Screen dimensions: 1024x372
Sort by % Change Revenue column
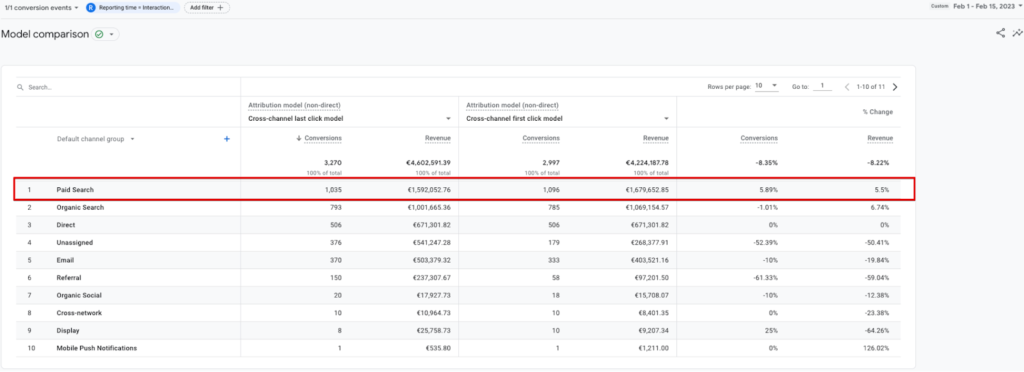[x=880, y=138]
